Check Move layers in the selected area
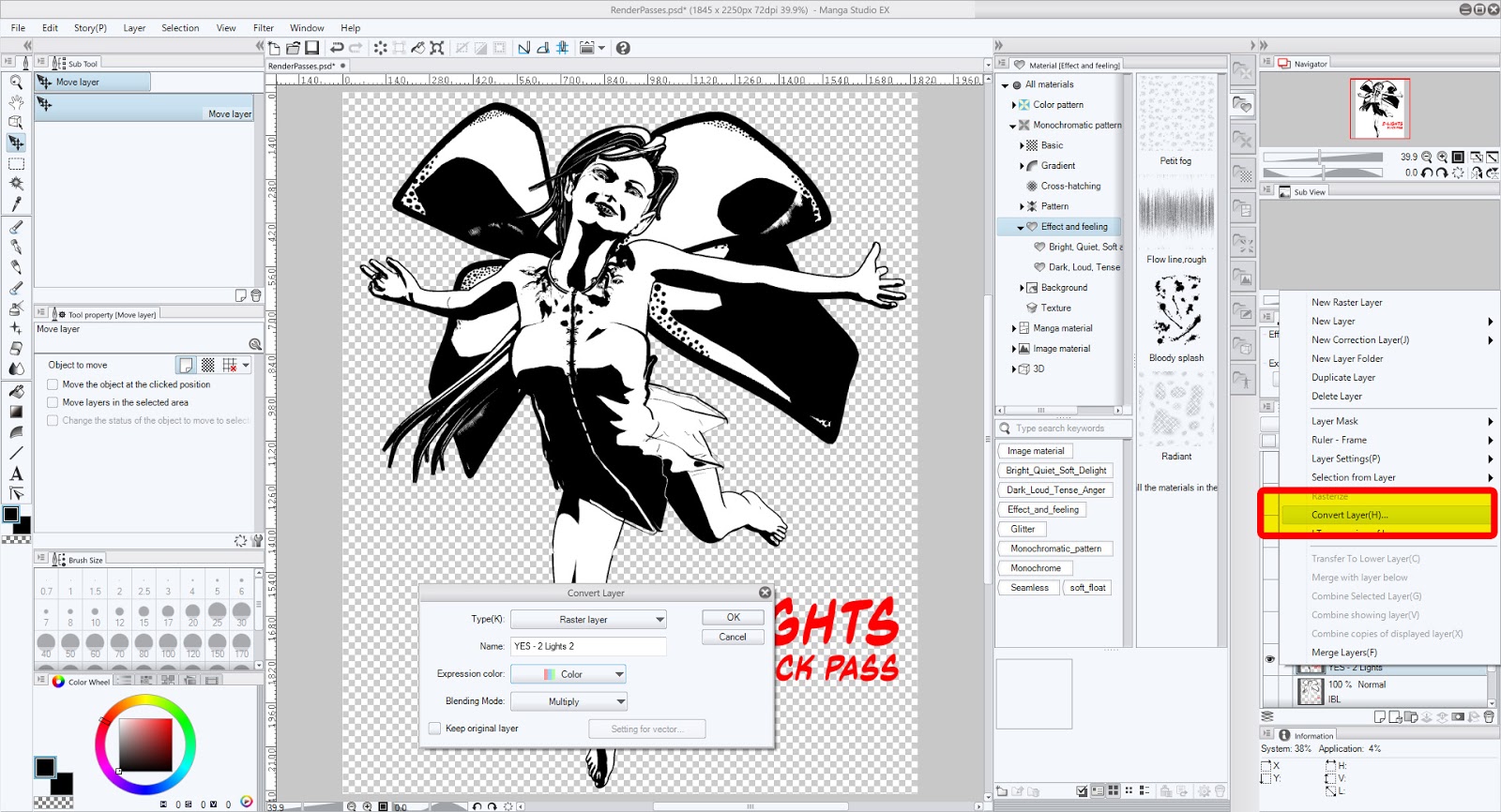1501x812 pixels. tap(53, 402)
